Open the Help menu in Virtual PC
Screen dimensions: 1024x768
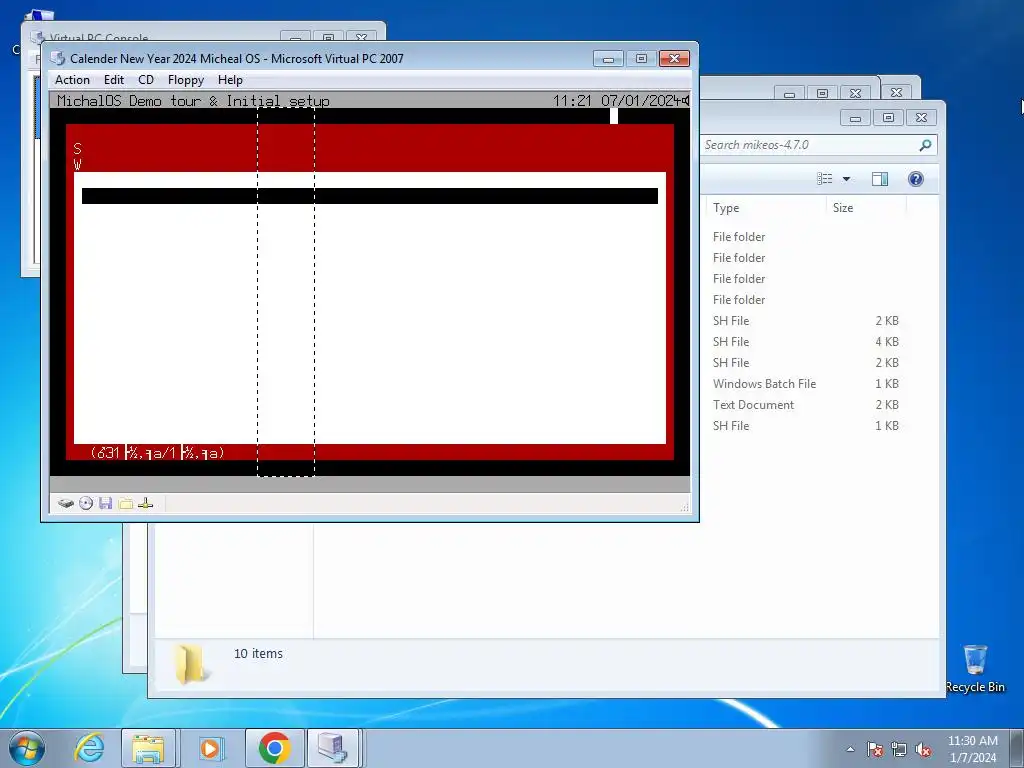click(230, 80)
